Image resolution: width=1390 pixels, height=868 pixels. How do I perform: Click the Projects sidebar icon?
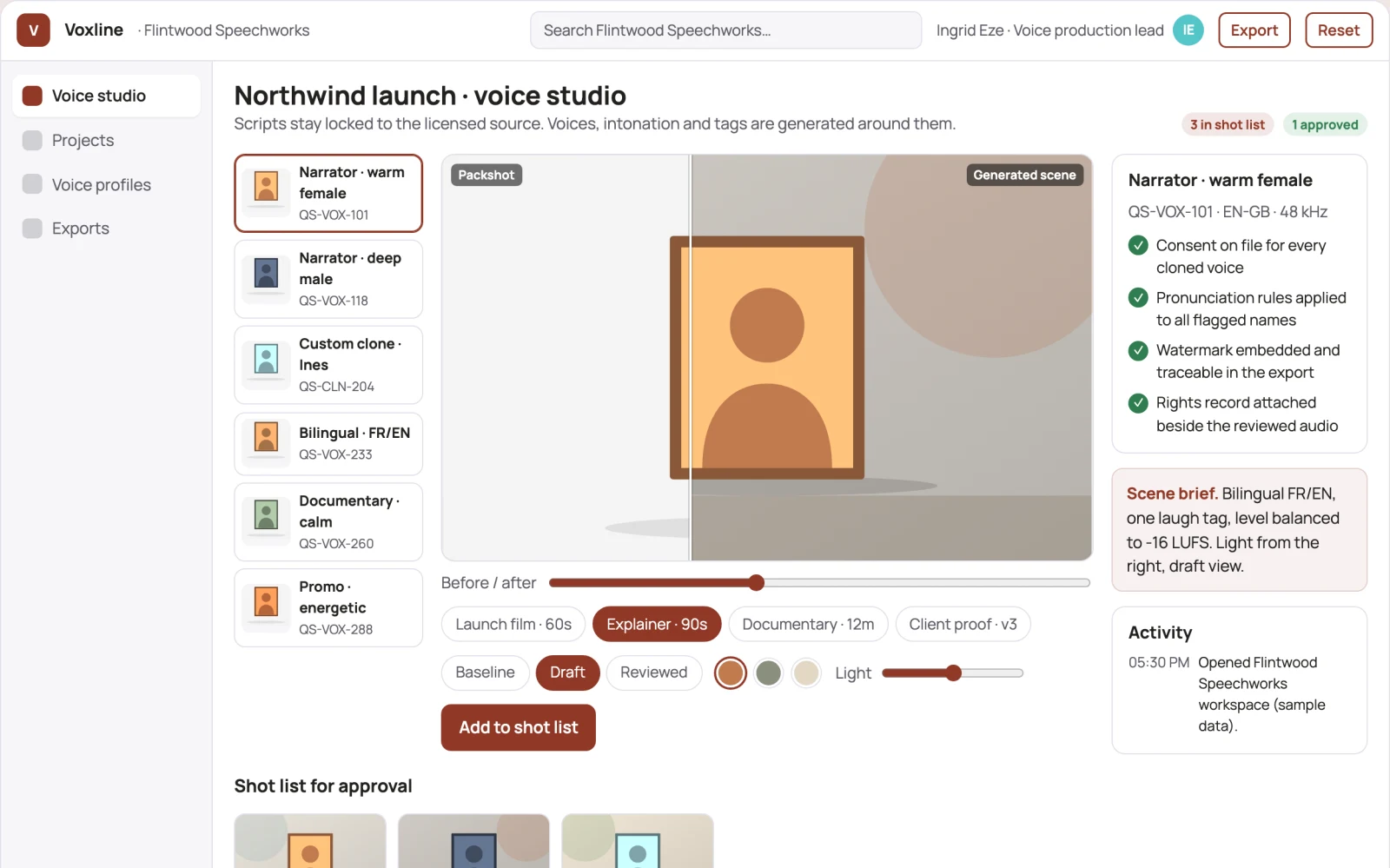tap(32, 140)
